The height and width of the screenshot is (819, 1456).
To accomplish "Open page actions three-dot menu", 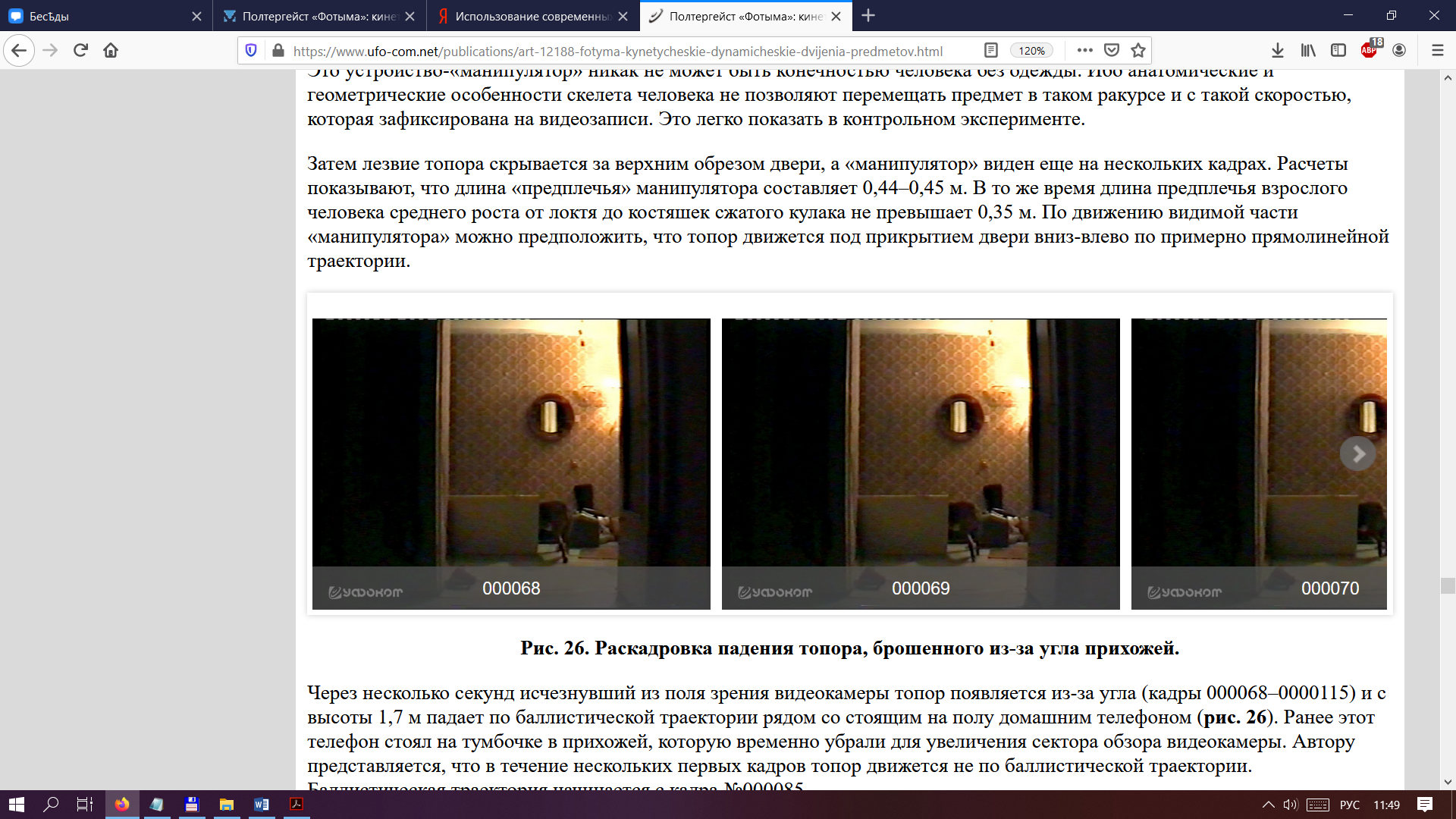I will [1084, 50].
